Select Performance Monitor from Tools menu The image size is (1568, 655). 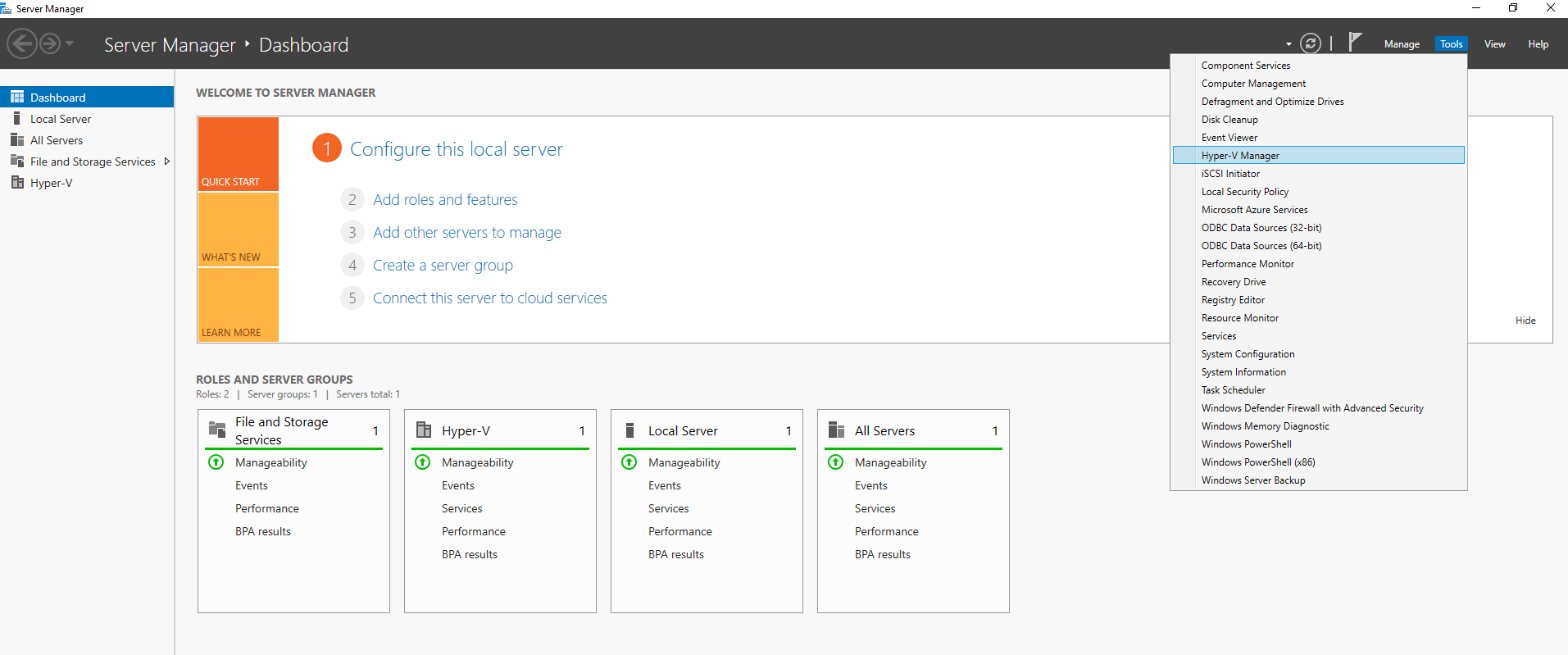click(x=1319, y=264)
